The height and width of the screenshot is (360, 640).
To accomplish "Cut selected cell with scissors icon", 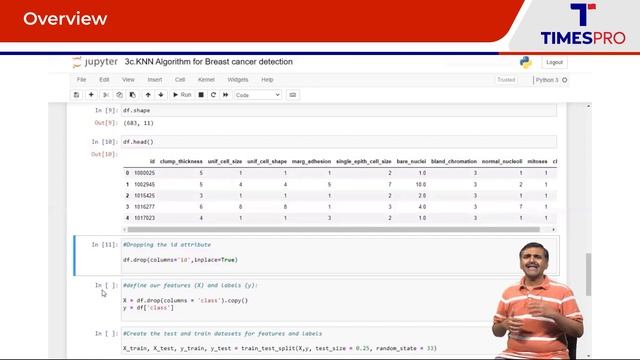I will coord(106,95).
